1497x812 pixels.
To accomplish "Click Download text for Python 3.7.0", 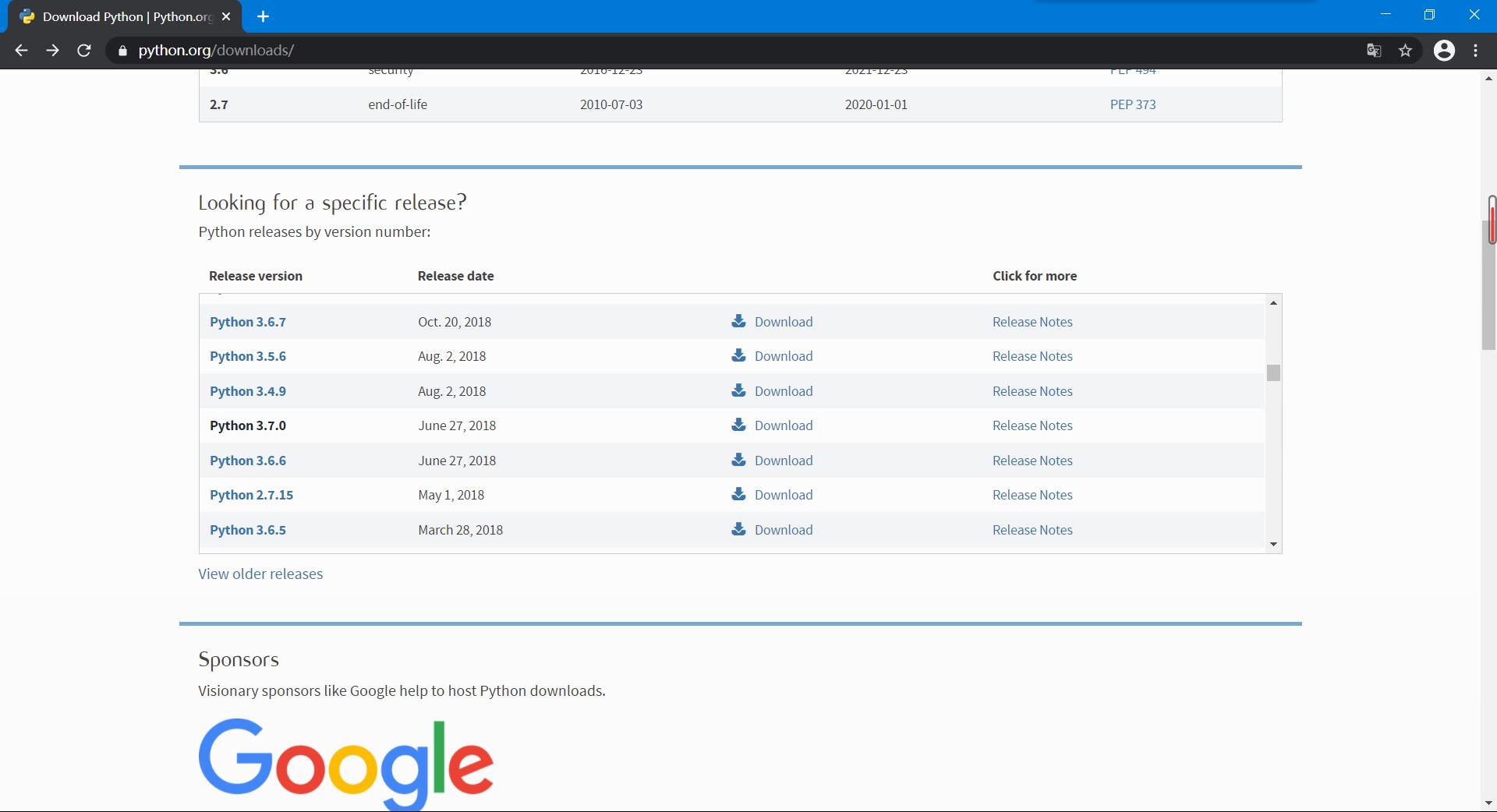I will tap(784, 425).
